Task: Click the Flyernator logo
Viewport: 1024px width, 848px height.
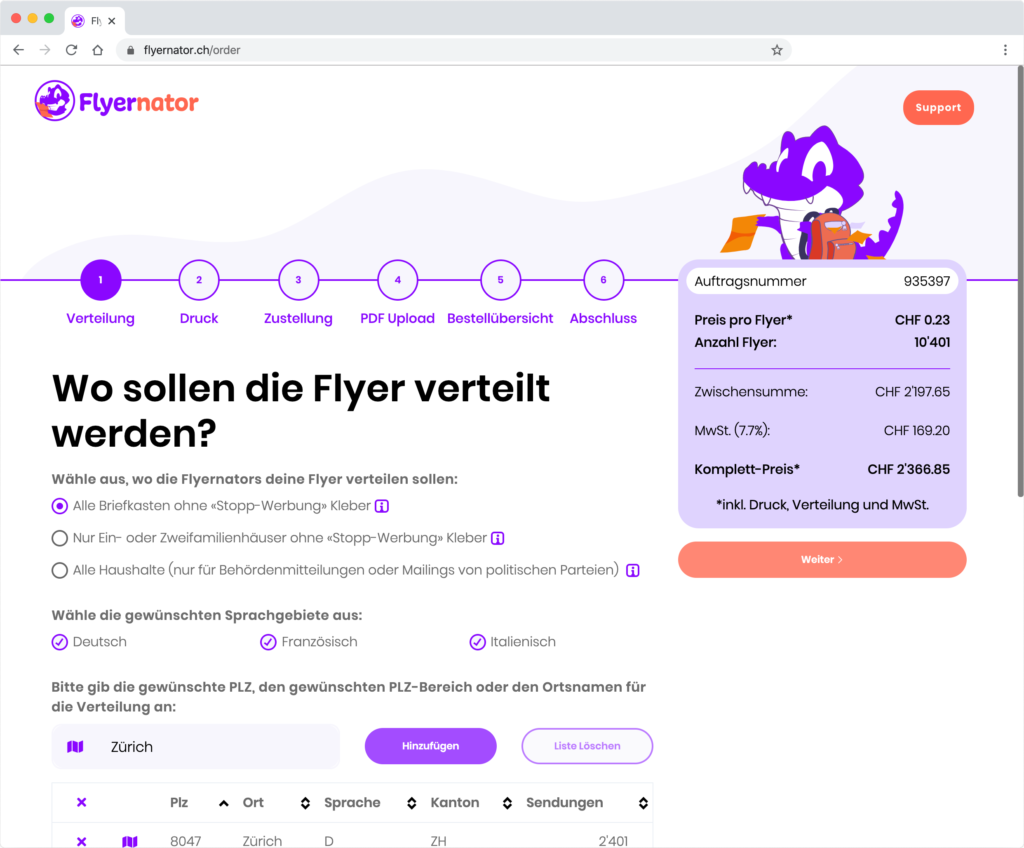Action: (x=116, y=101)
